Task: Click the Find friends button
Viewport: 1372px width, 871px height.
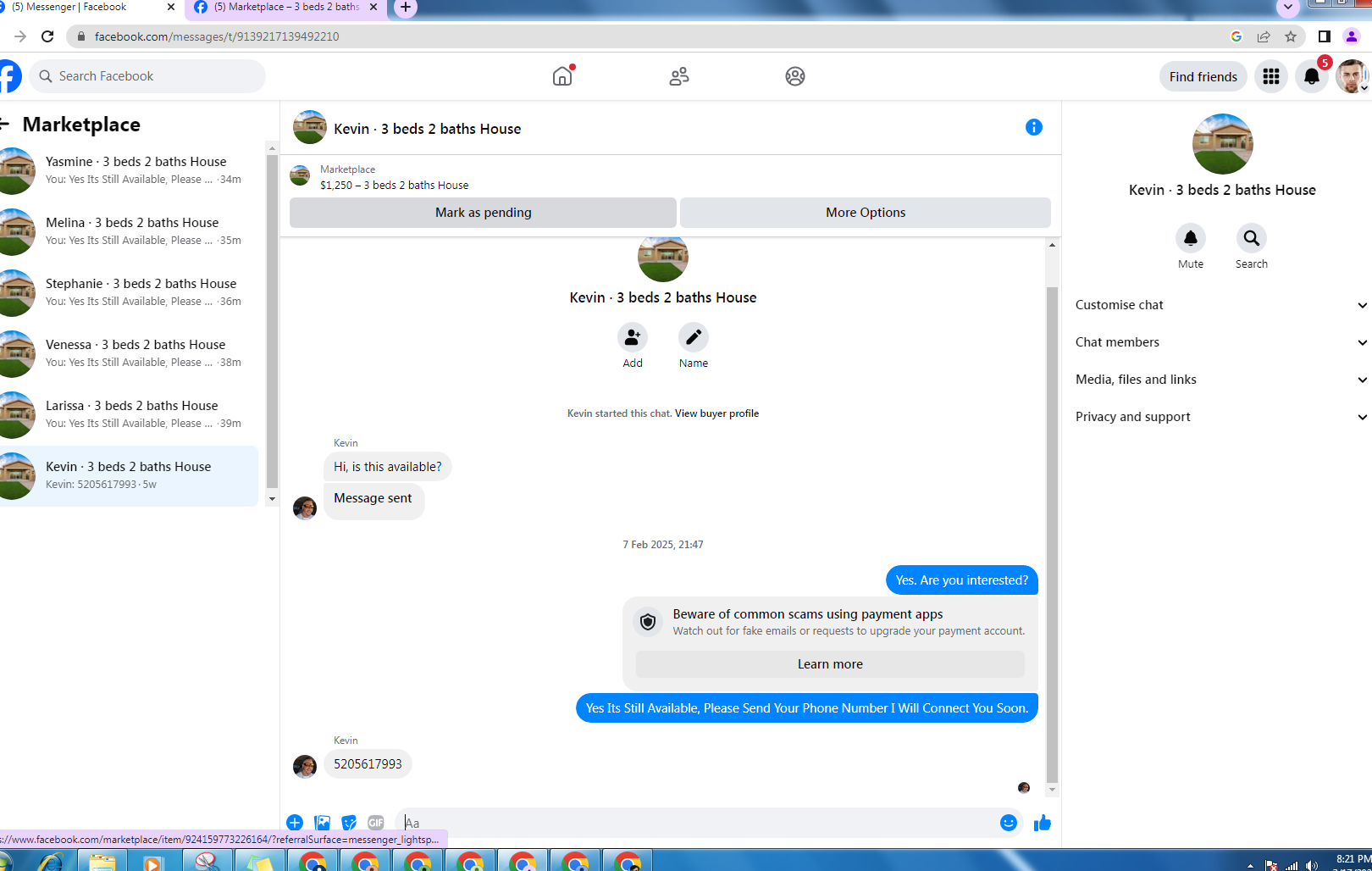Action: (x=1203, y=76)
